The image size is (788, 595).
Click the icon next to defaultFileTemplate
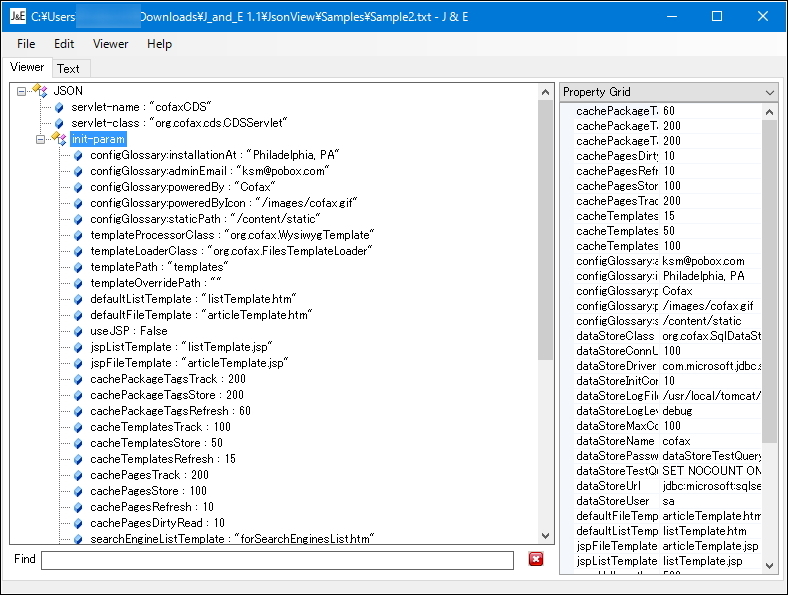tap(78, 316)
